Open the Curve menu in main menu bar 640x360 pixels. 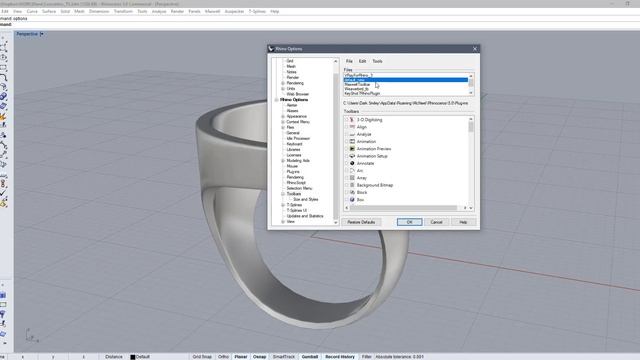[x=32, y=11]
